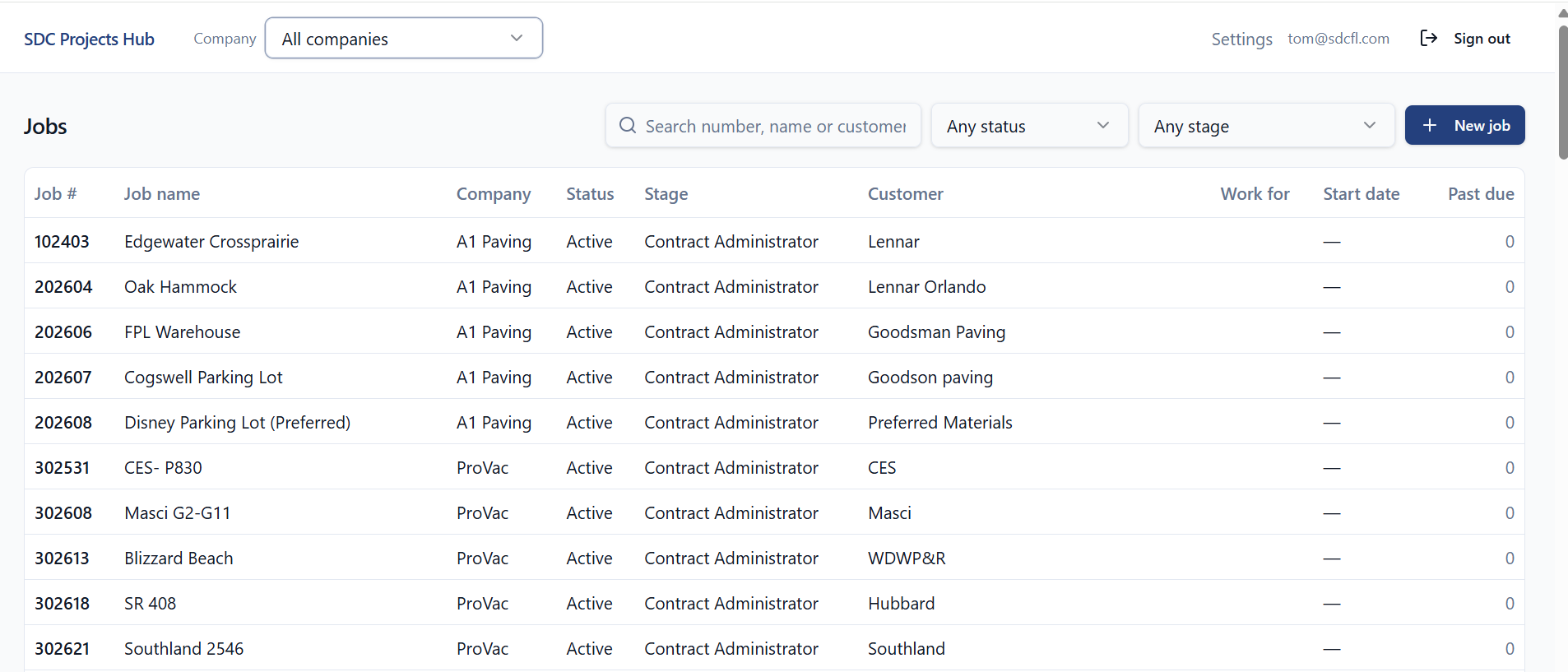The height and width of the screenshot is (672, 1568).
Task: Click the plus icon on New job
Action: [1430, 125]
